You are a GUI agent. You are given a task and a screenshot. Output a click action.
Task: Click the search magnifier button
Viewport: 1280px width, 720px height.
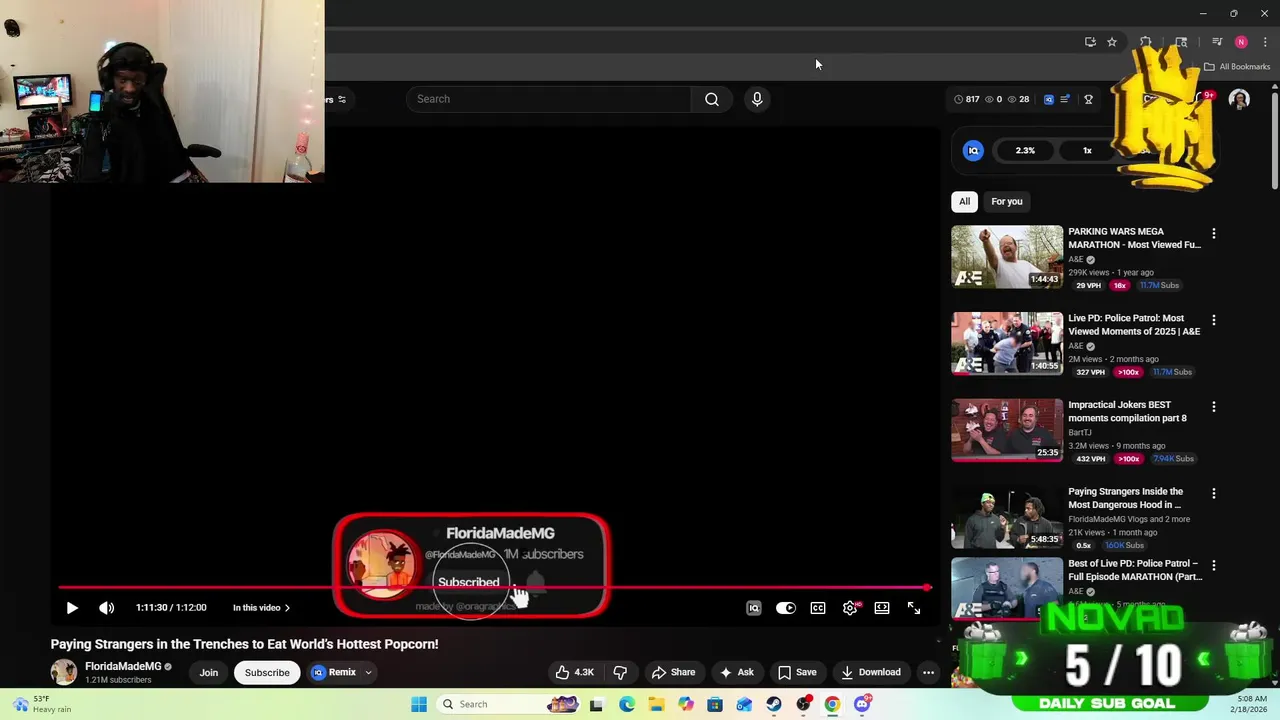[712, 99]
